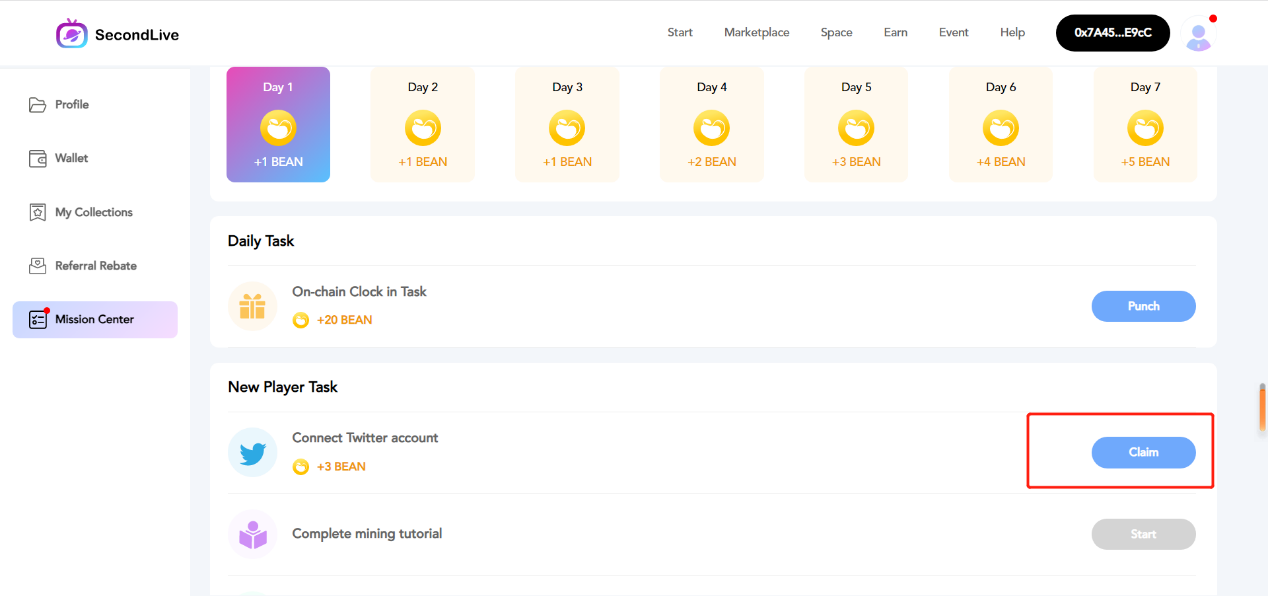This screenshot has height=596, width=1268.
Task: Claim the Twitter account reward
Action: (1143, 453)
